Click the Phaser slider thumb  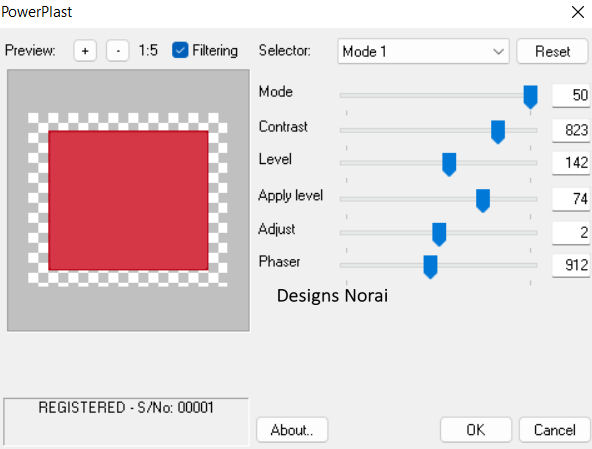click(430, 267)
